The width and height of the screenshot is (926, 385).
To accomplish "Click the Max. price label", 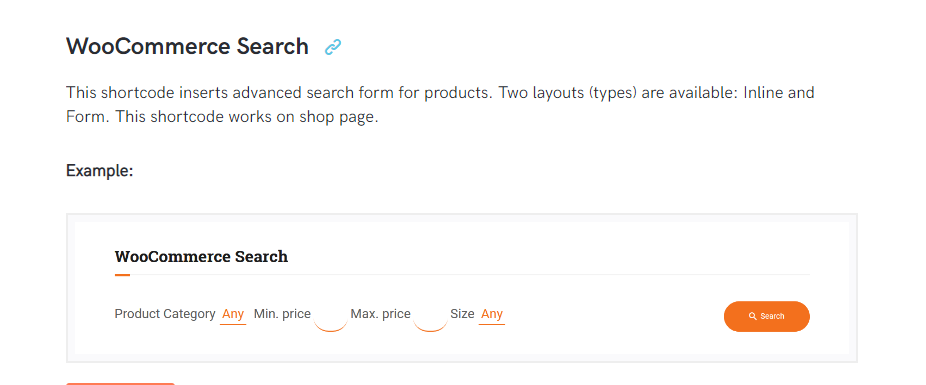I will 380,314.
